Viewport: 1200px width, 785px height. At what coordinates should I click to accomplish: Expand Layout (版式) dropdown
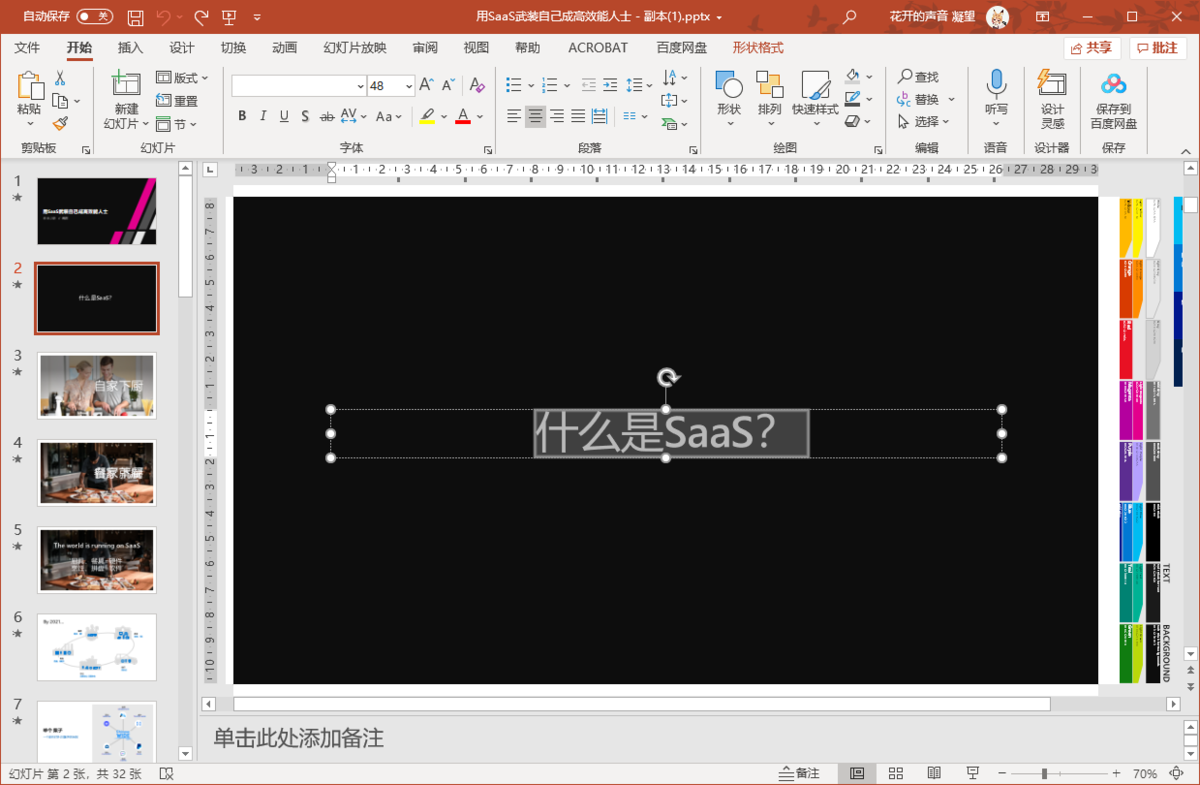182,78
